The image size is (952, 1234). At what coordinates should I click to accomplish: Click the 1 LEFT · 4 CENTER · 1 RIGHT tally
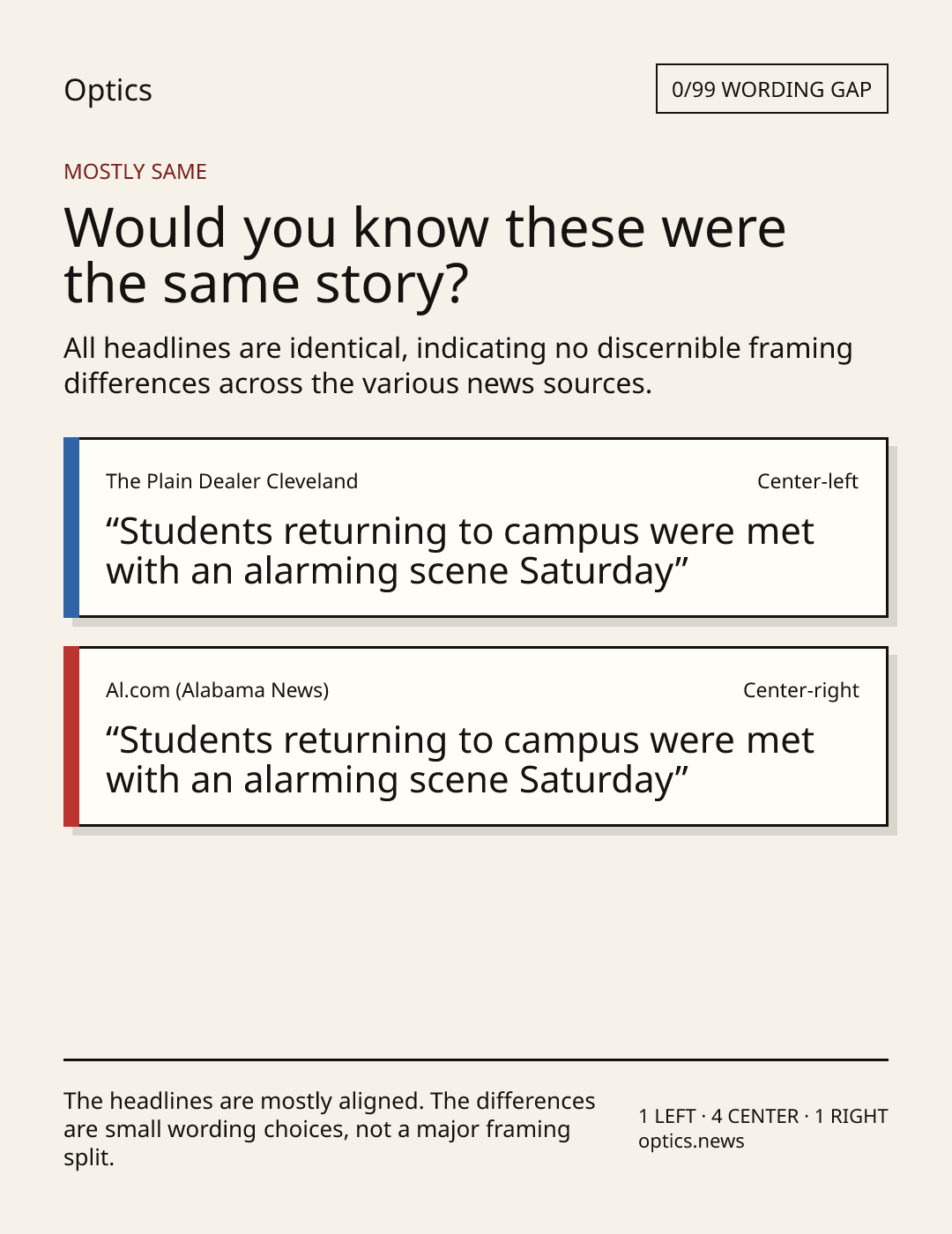click(x=763, y=1116)
